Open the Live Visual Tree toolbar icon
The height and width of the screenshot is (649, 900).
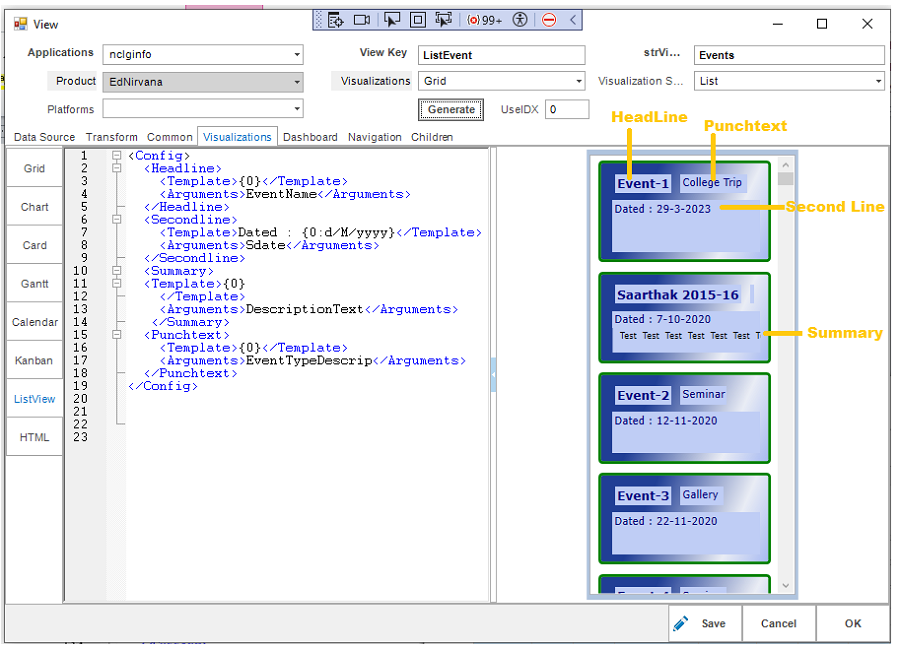[x=336, y=20]
